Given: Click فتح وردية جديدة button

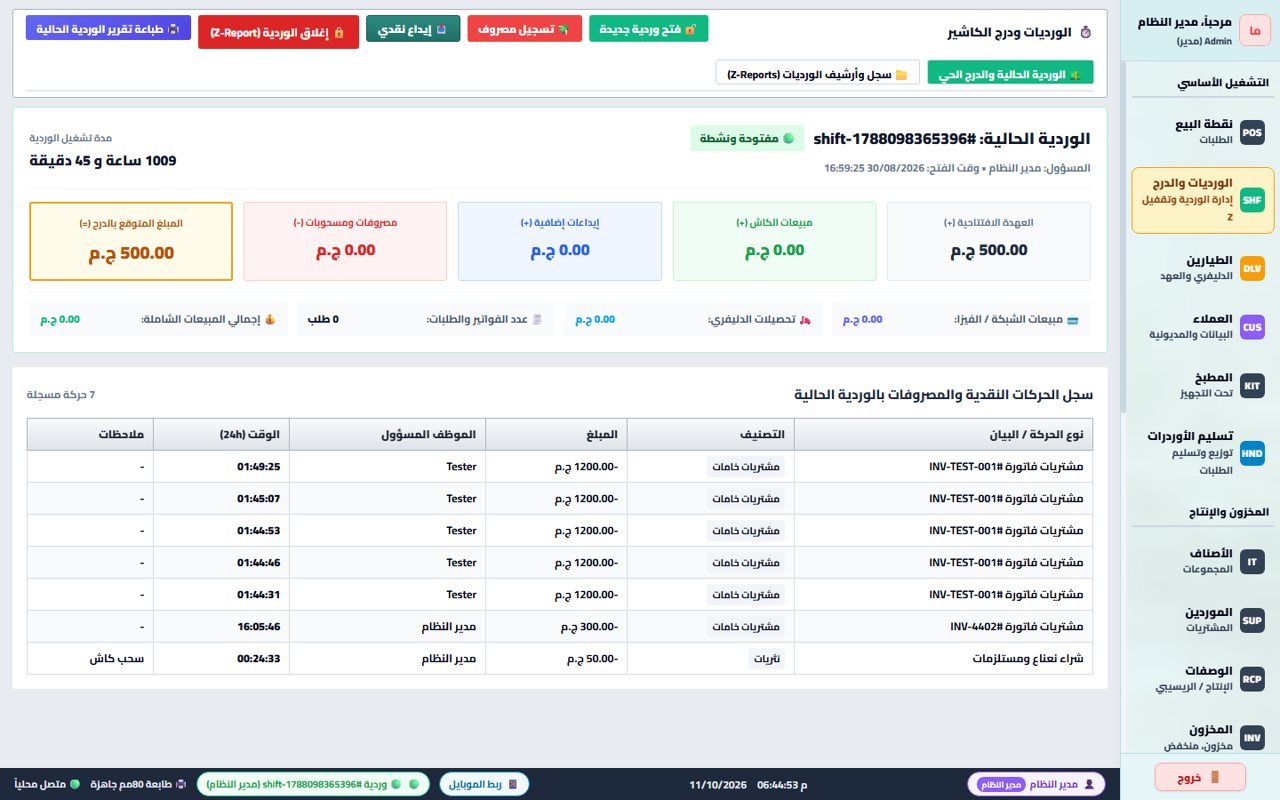Looking at the screenshot, I should [648, 29].
